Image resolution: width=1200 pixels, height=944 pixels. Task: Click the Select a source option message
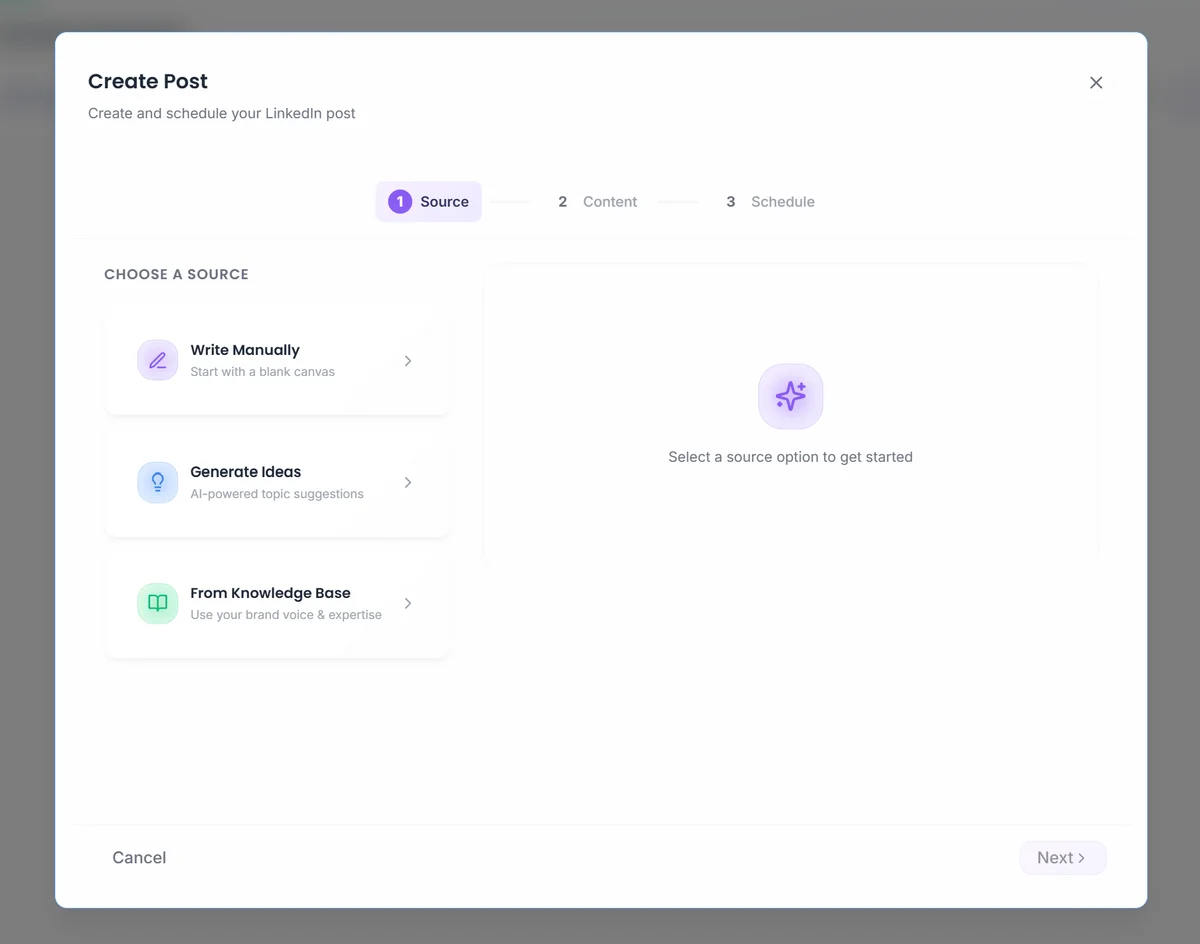coord(790,456)
